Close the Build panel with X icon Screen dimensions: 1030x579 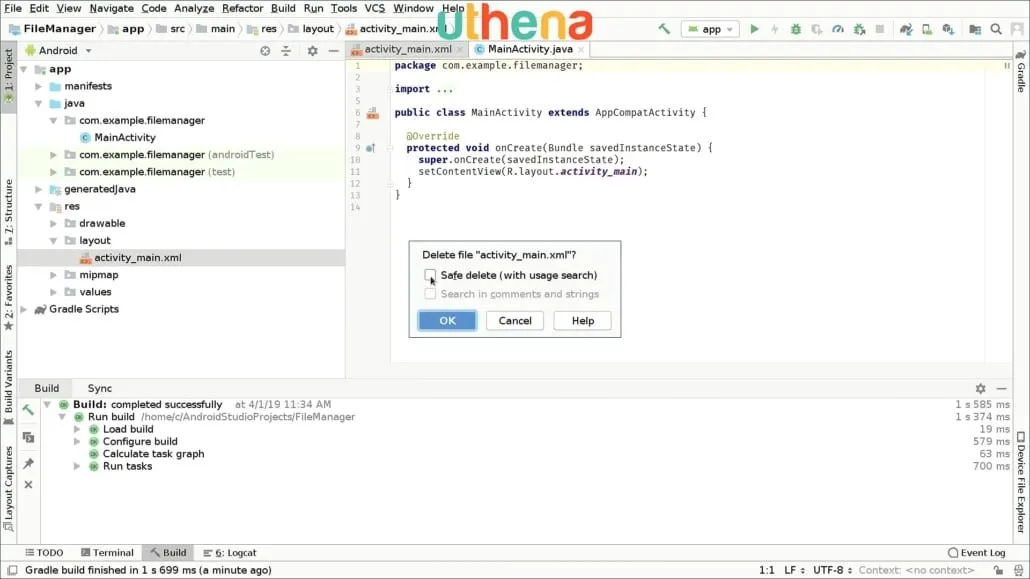click(28, 484)
